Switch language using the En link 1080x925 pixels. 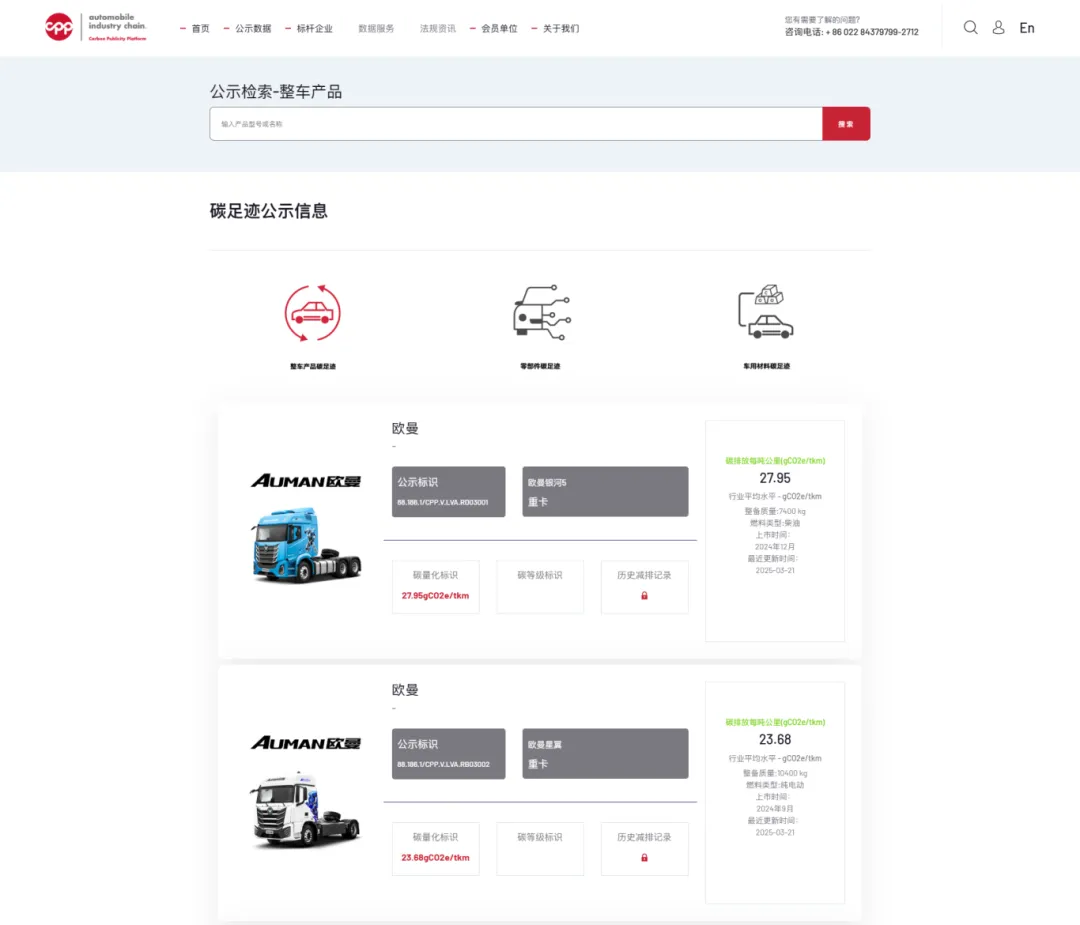point(1027,28)
